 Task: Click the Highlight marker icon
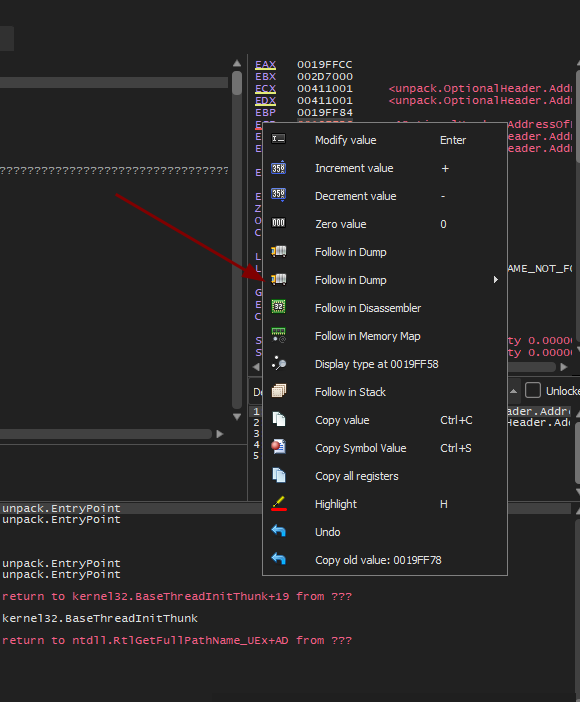point(279,503)
